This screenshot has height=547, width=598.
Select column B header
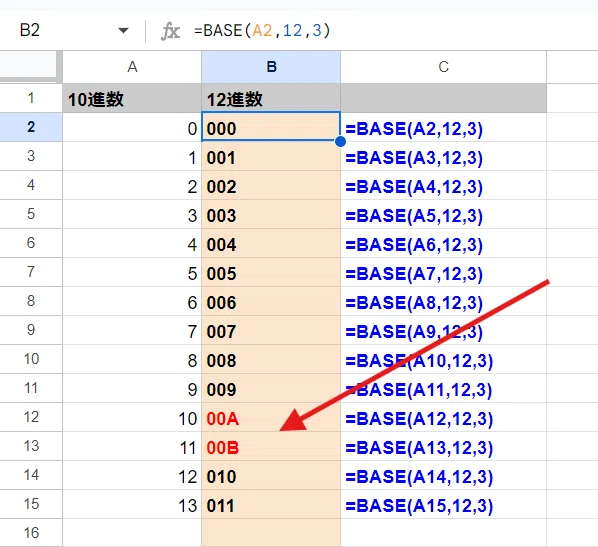tap(271, 67)
